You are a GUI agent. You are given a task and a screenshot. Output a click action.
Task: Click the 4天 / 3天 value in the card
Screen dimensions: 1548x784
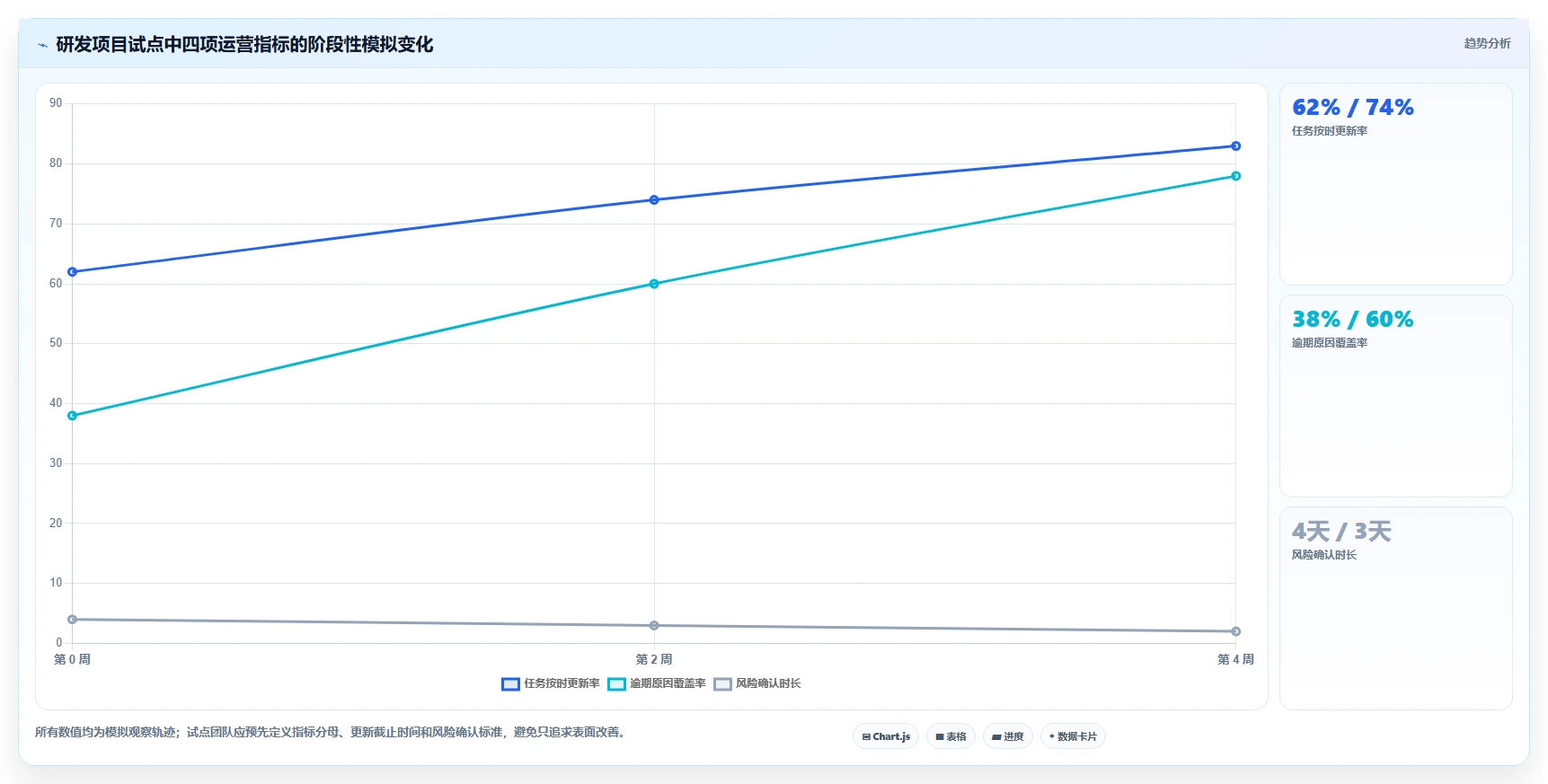pyautogui.click(x=1341, y=532)
